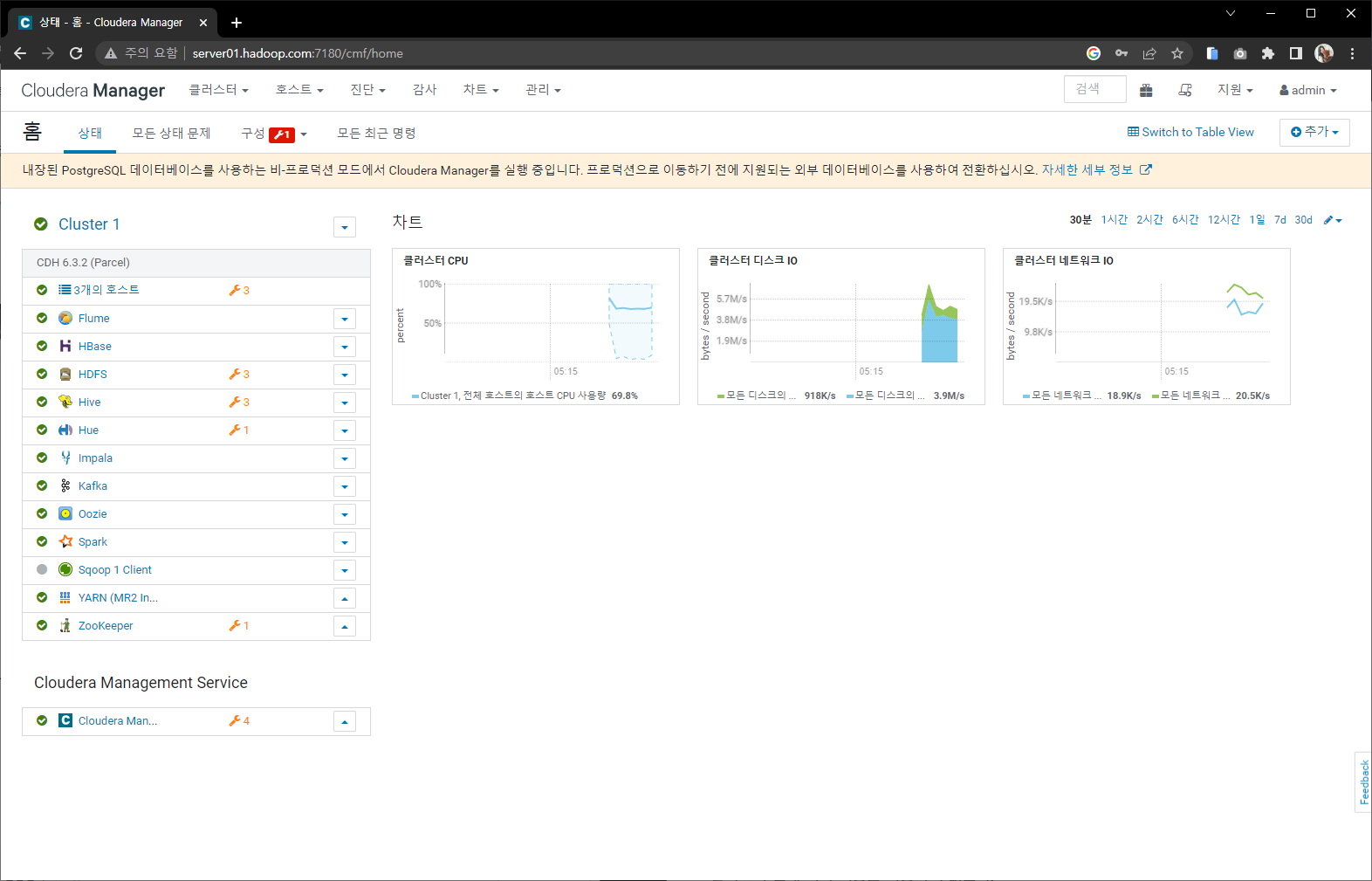
Task: Open the 호스트 menu
Action: [299, 90]
